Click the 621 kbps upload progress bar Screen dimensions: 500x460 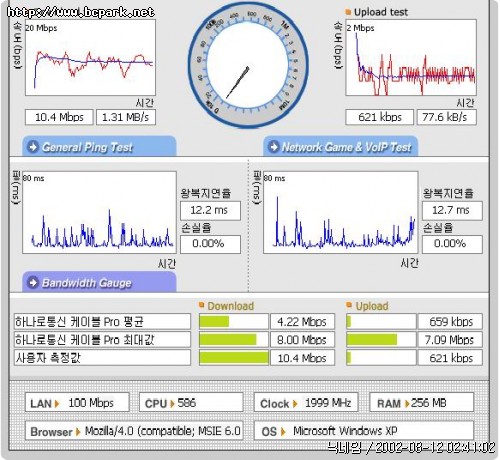[381, 357]
